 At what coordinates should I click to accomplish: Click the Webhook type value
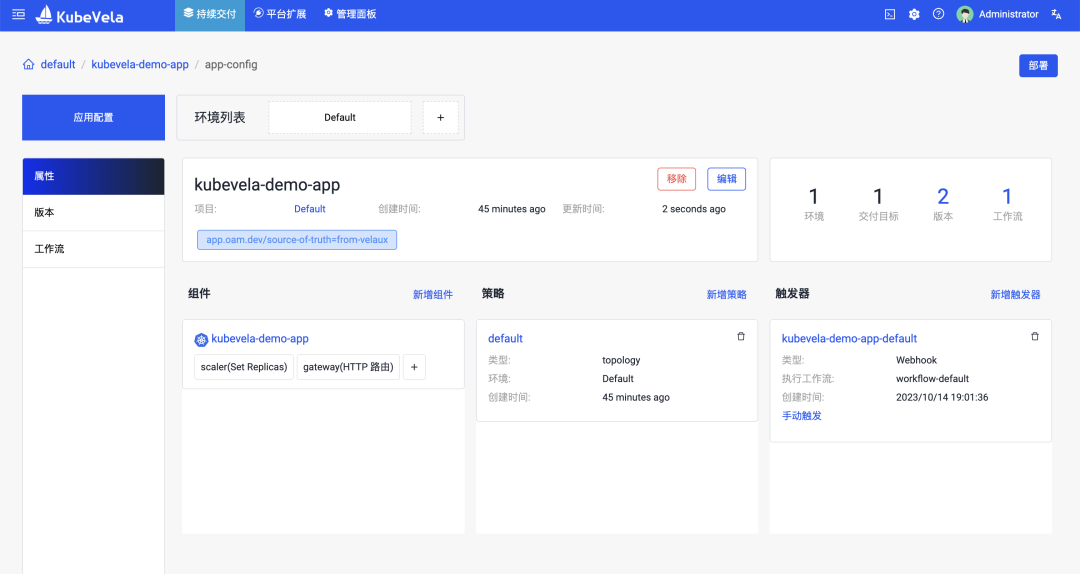click(916, 360)
